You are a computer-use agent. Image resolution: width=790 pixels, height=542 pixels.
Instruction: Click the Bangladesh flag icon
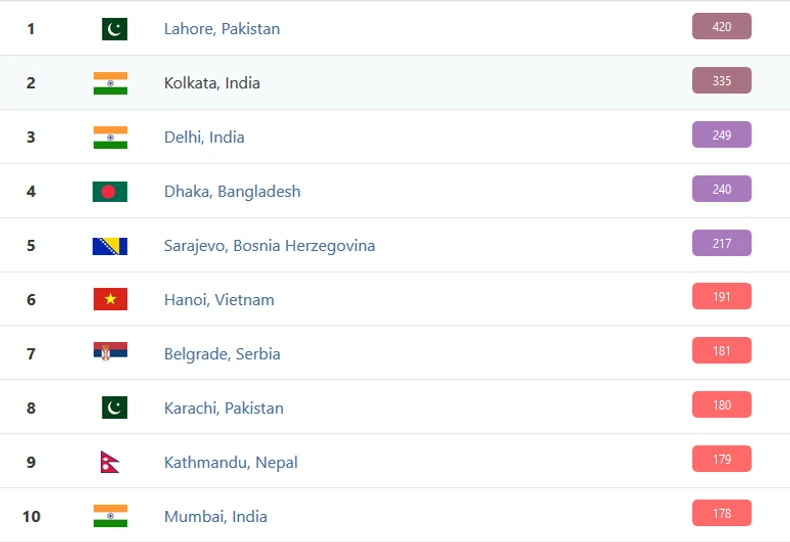[x=110, y=191]
